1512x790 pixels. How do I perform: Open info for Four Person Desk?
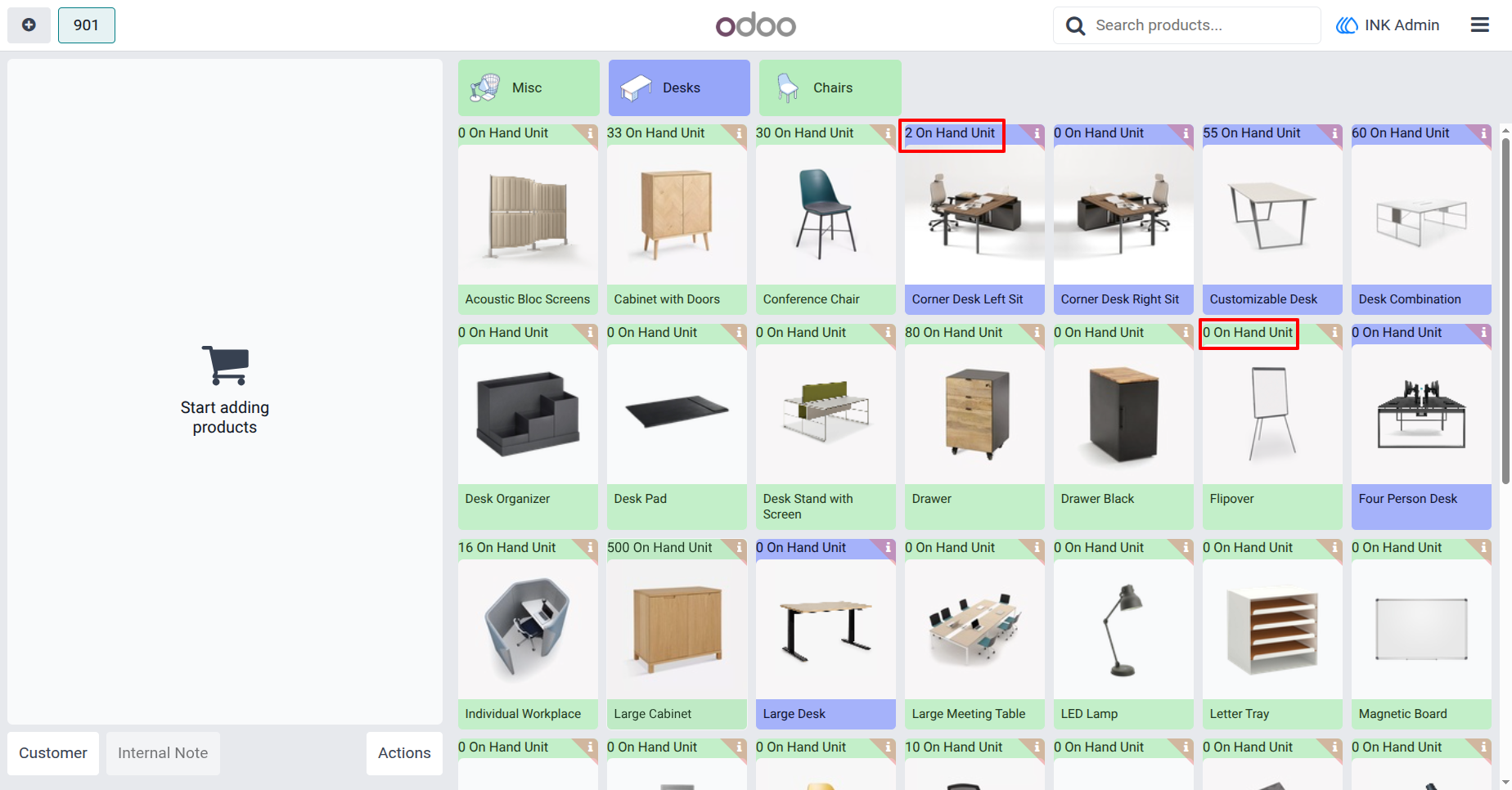click(x=1483, y=333)
